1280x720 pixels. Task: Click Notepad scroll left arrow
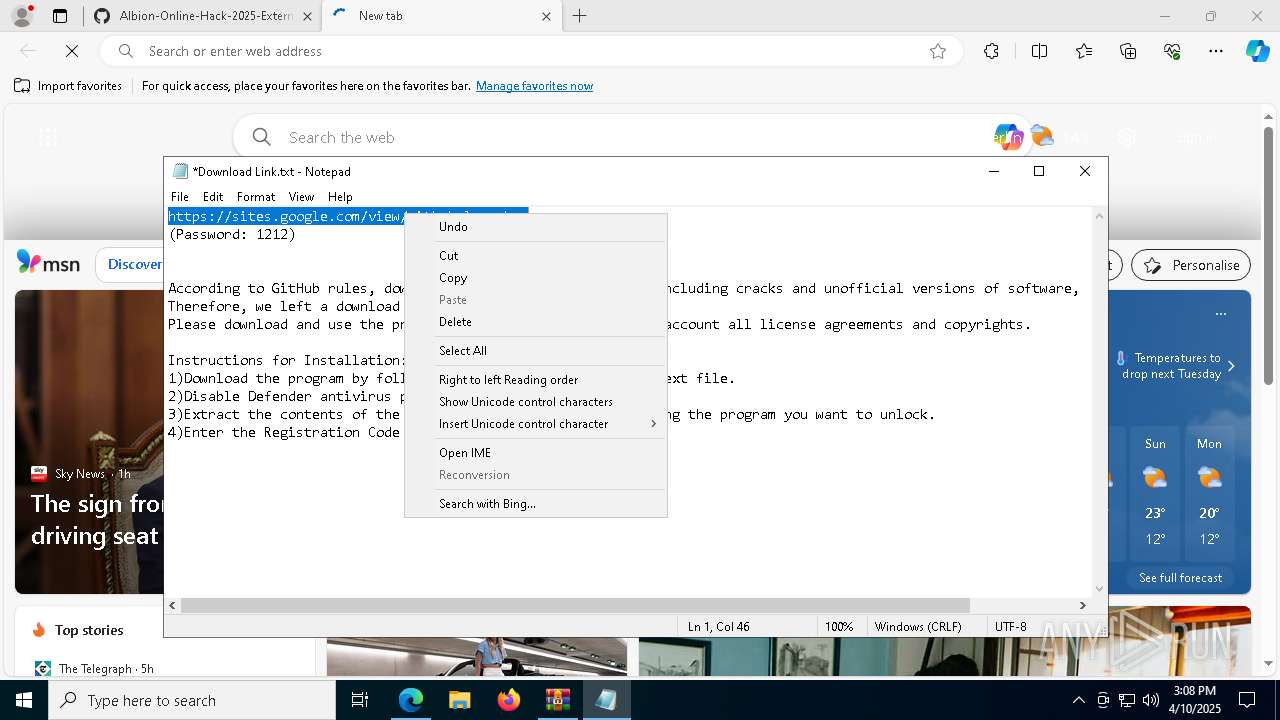[173, 605]
